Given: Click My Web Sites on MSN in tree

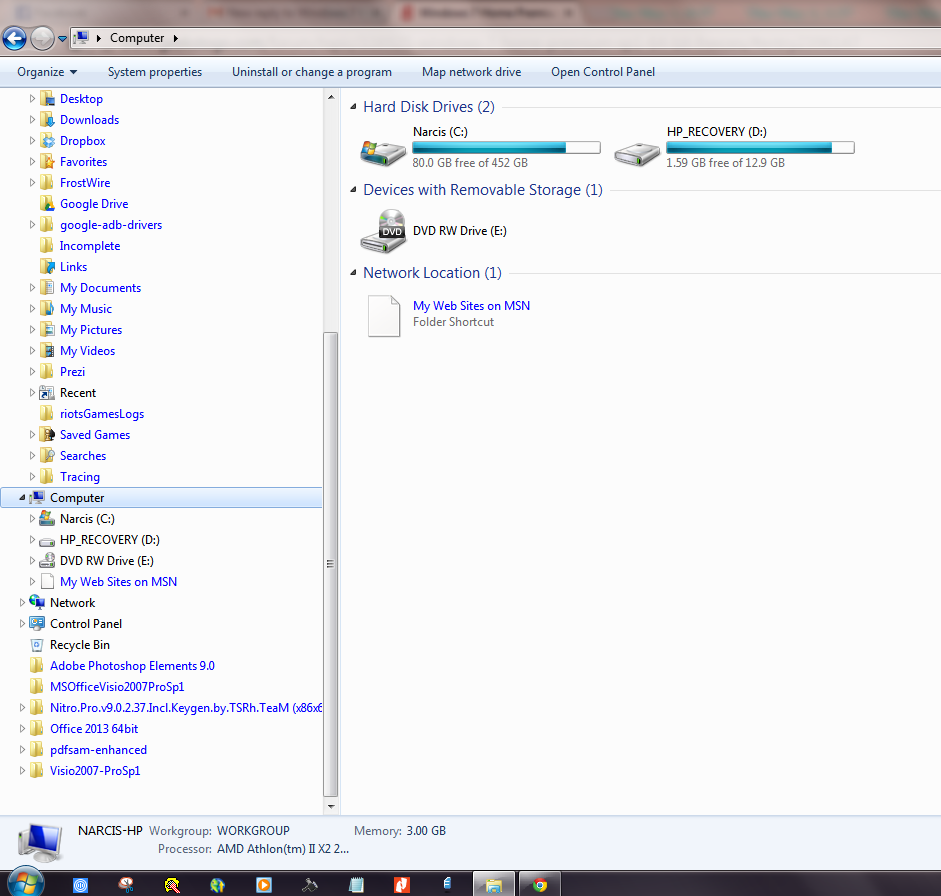Looking at the screenshot, I should click(118, 582).
